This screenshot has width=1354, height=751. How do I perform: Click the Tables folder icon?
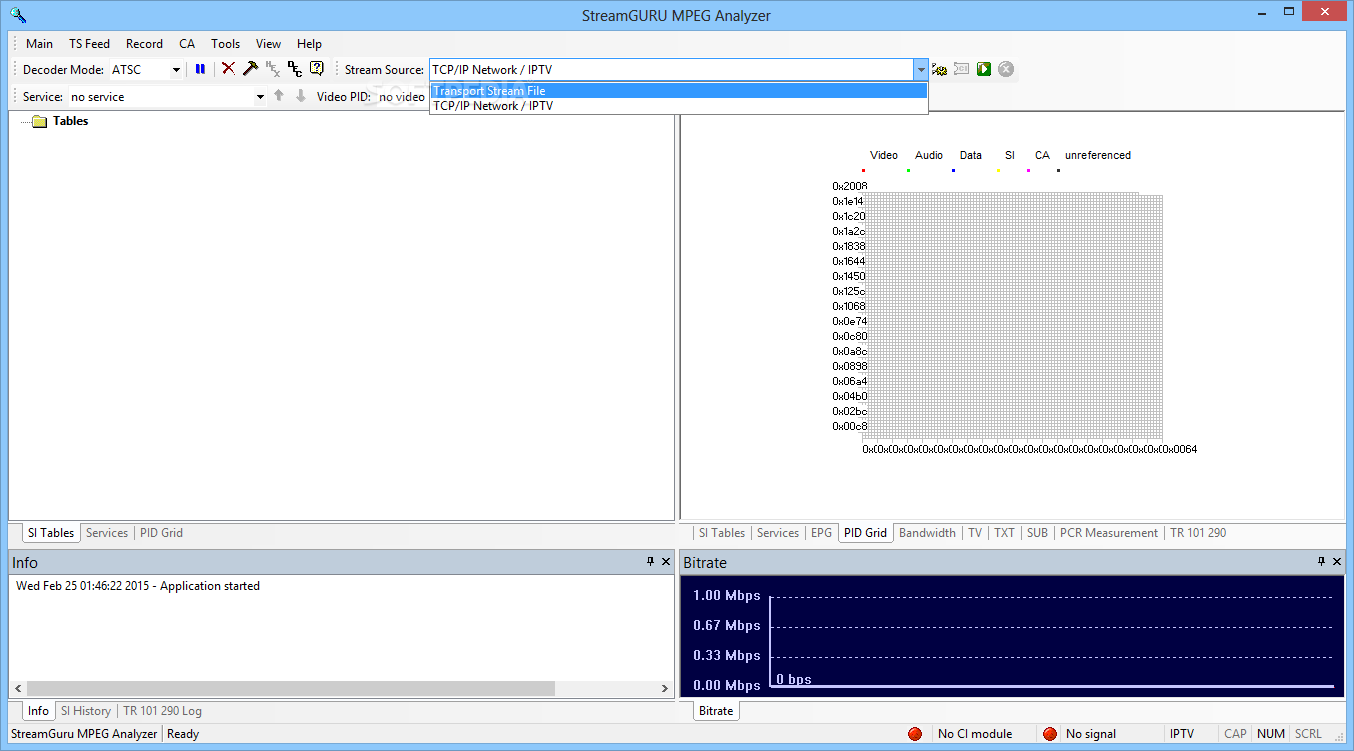pos(40,122)
